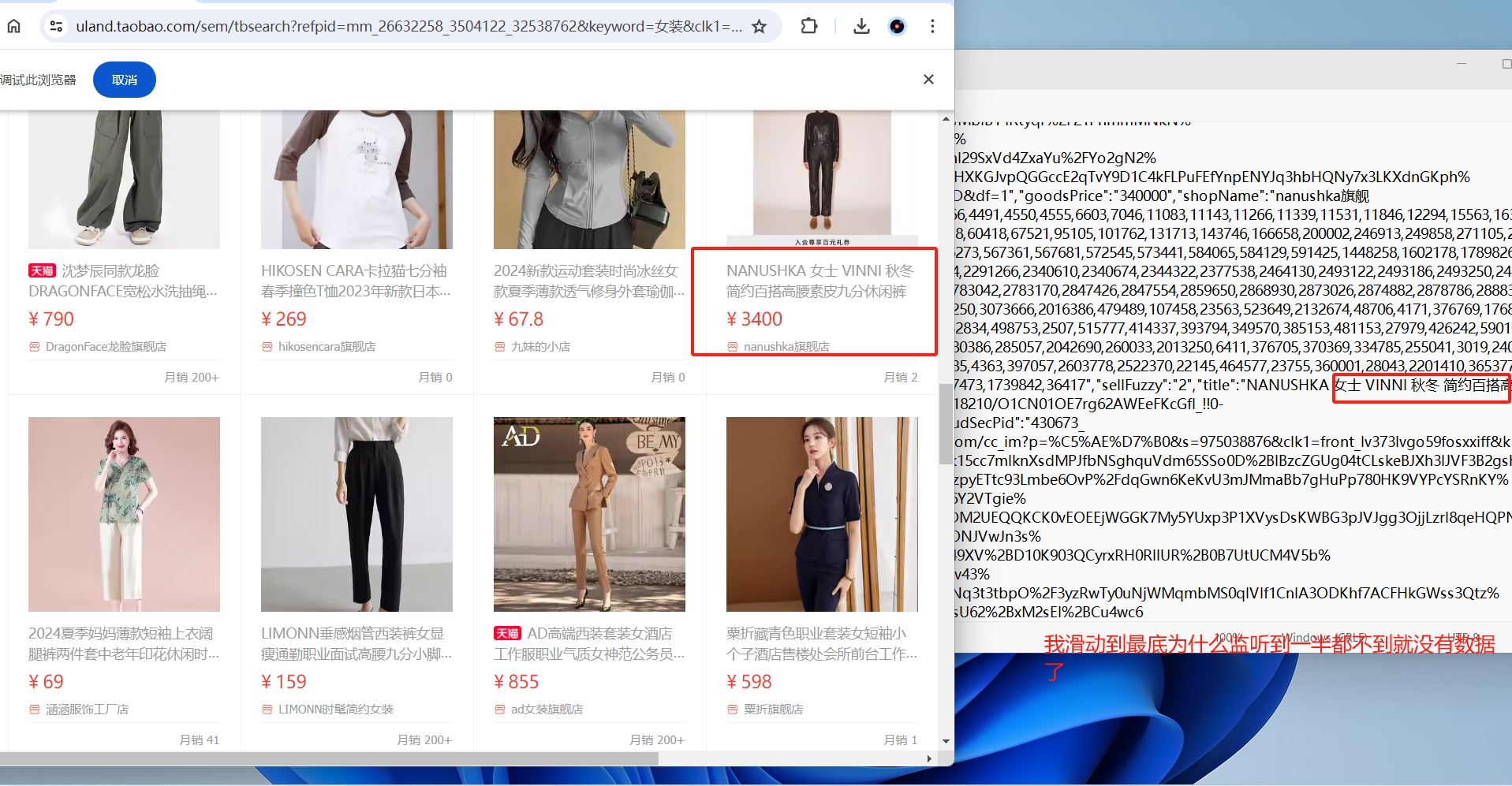Open the DragonFace龙脸旗舰店 shop link
The height and width of the screenshot is (786, 1512).
pos(106,346)
